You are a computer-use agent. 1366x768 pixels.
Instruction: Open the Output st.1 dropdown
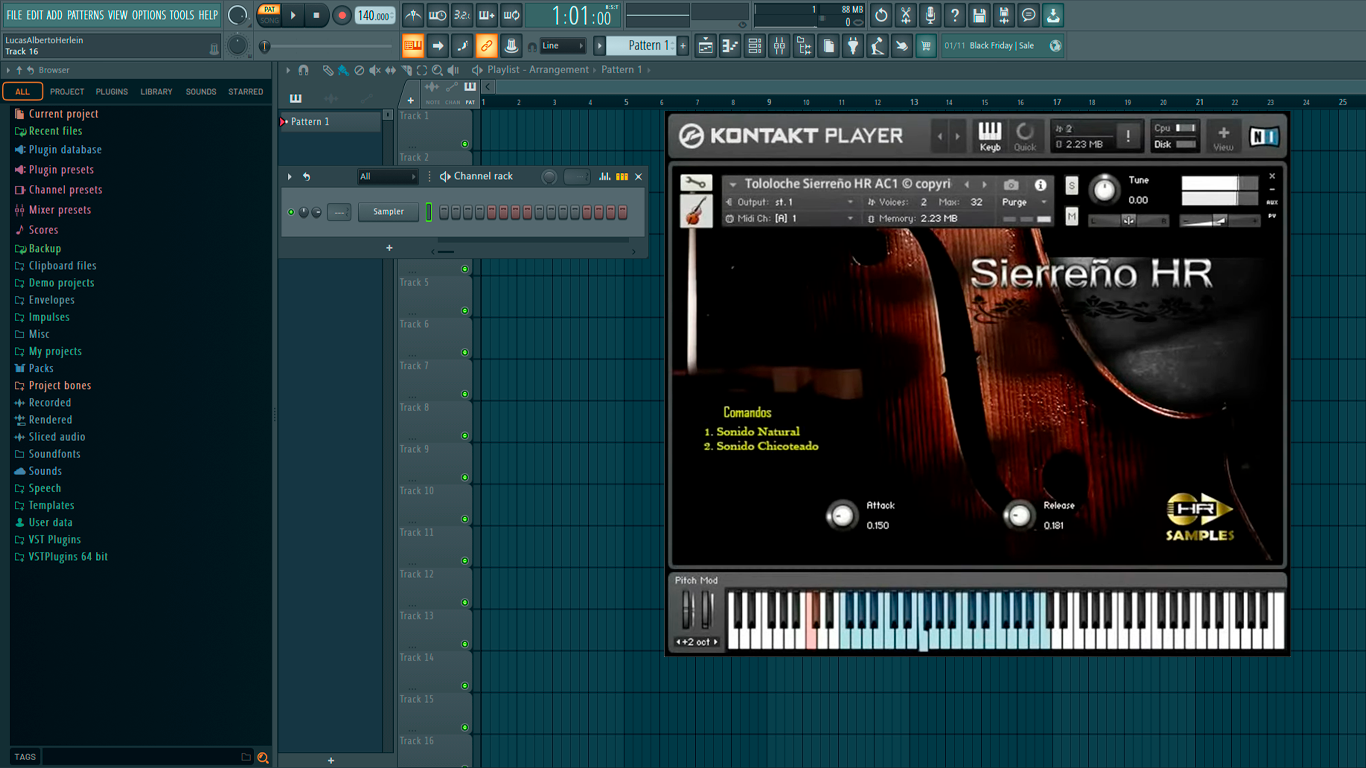(x=791, y=202)
